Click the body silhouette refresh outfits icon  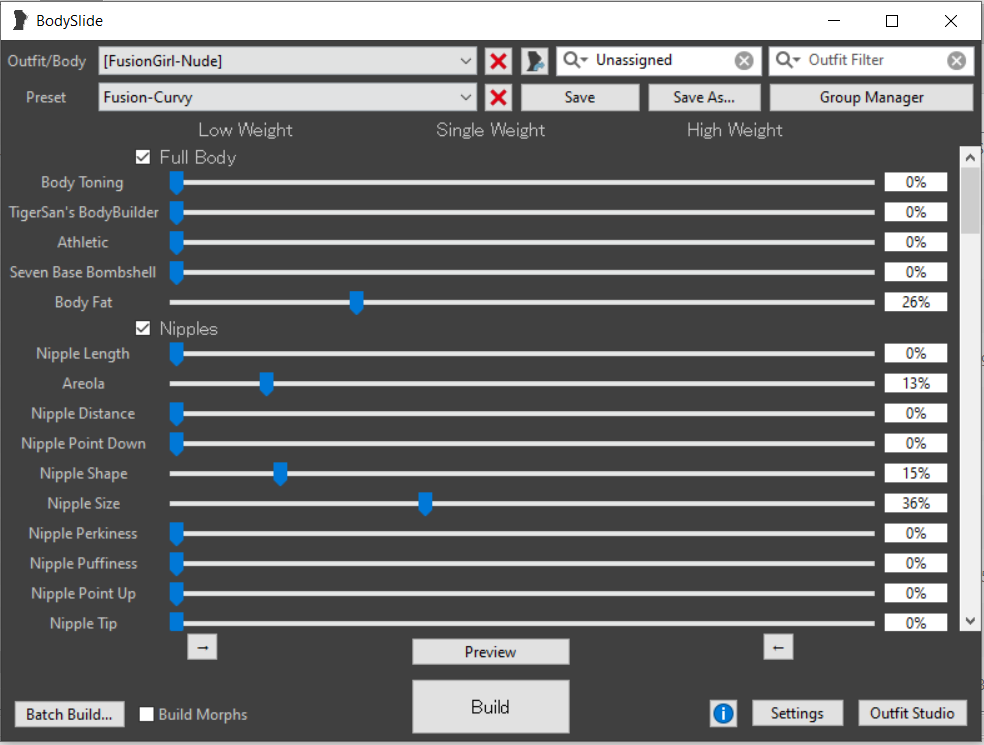click(535, 61)
